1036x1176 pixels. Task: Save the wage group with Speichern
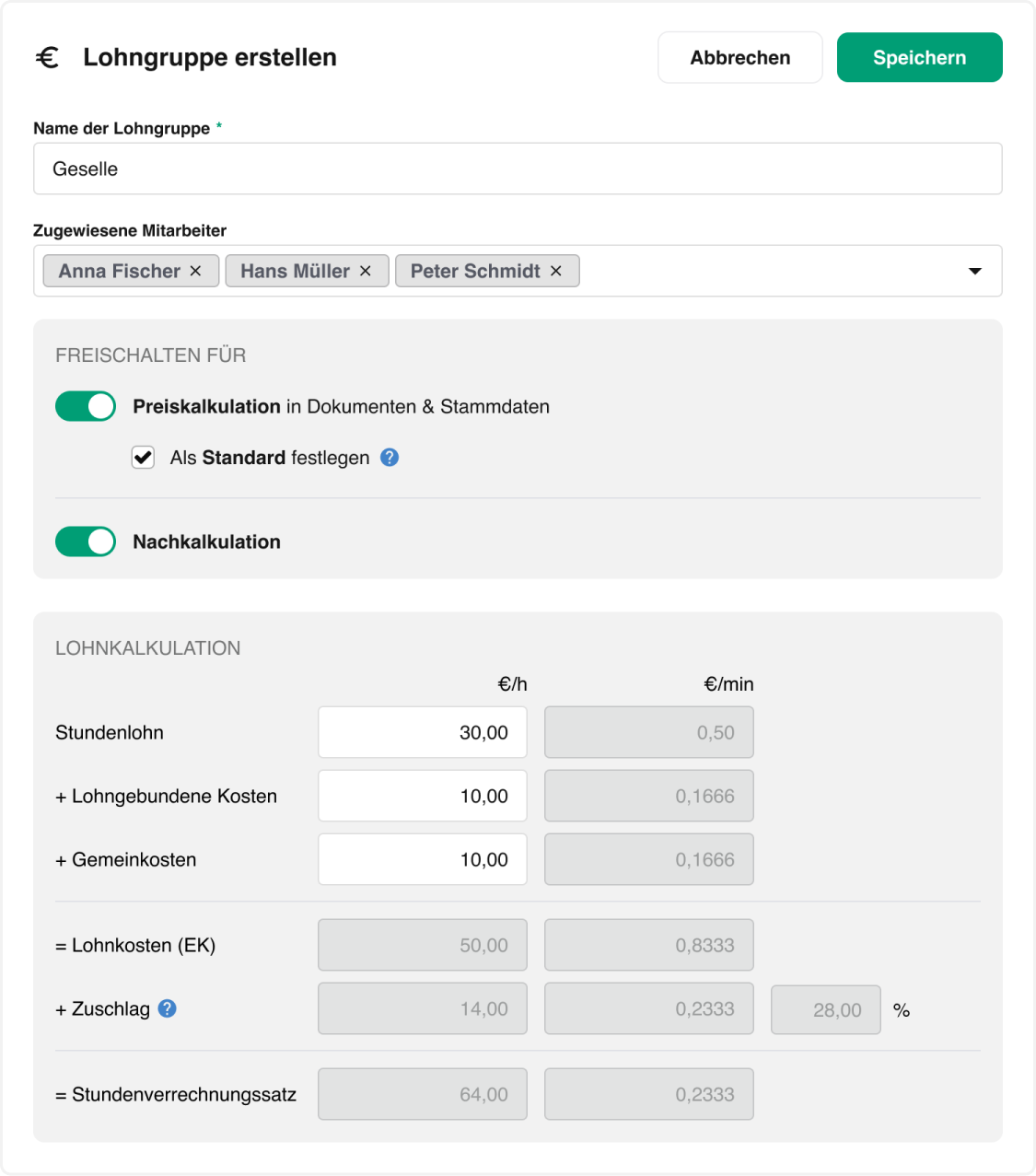[920, 57]
